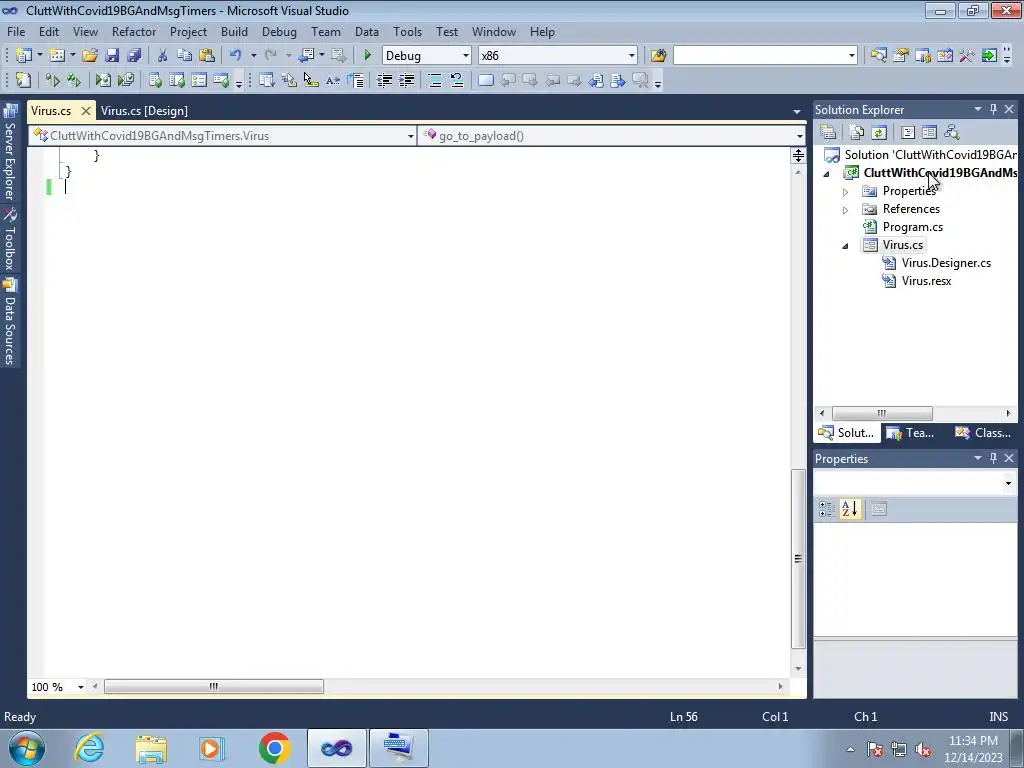
Task: Click Solution Explorer's horizontal scrollbar thumb
Action: (882, 413)
